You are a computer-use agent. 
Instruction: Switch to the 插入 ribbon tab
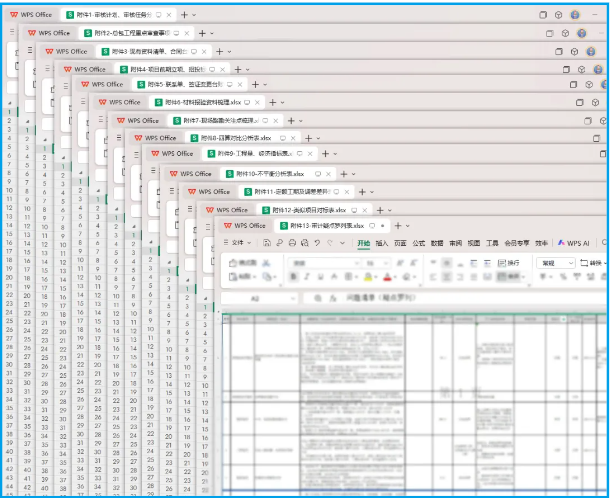(x=382, y=243)
